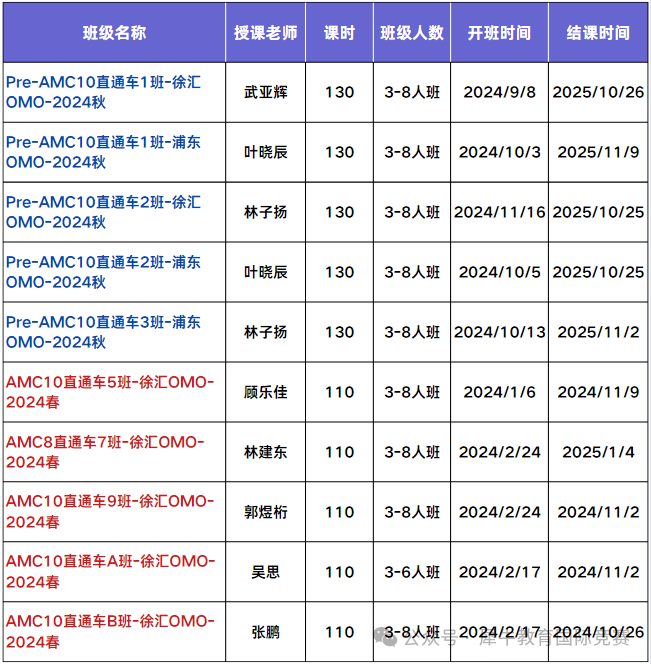Click the 结课时间 column header

point(598,33)
